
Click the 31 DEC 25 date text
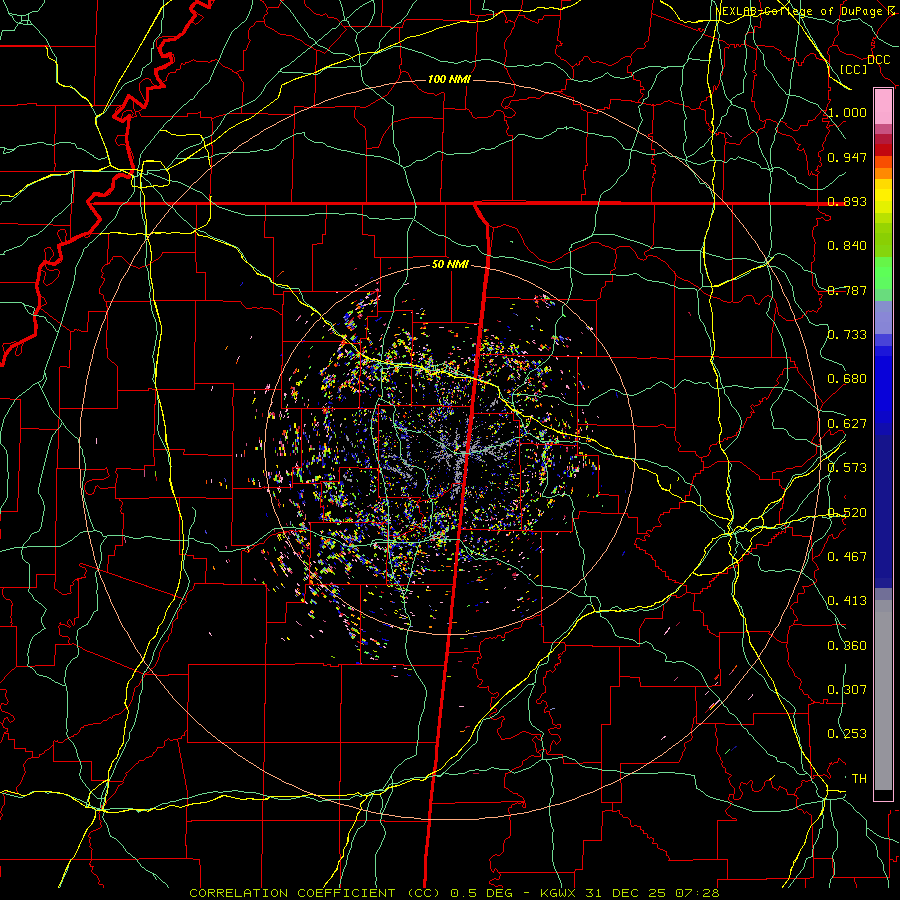point(627,893)
